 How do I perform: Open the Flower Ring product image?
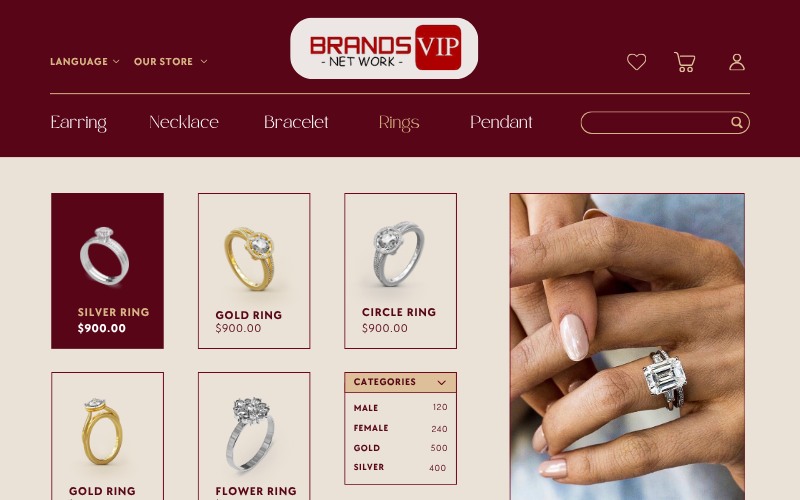tap(250, 434)
